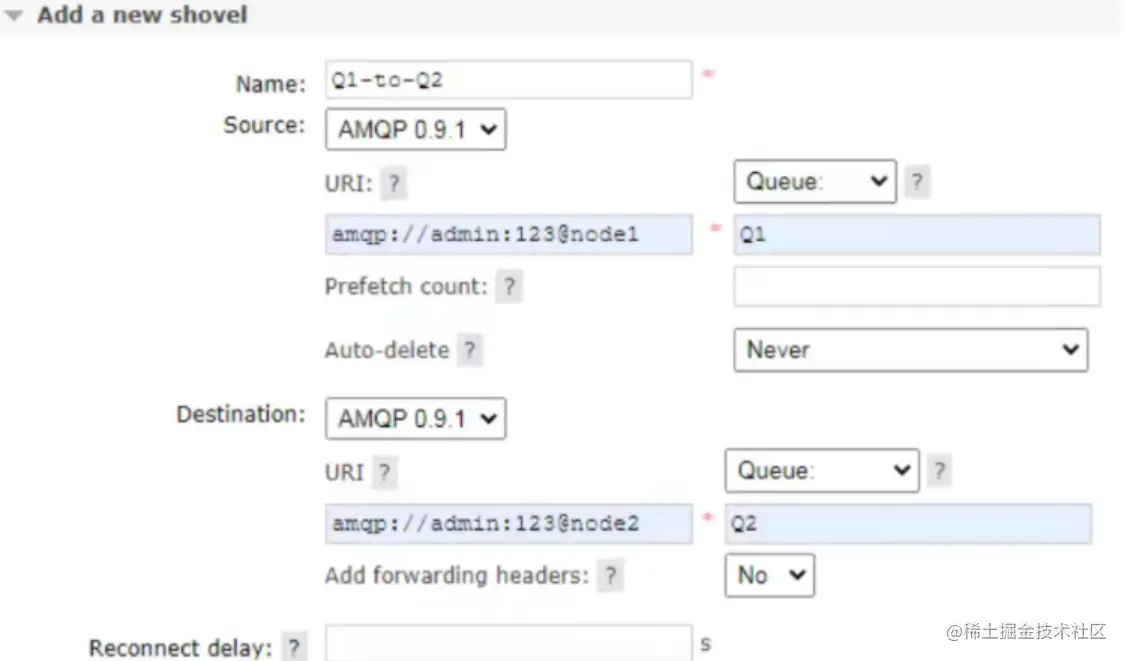
Task: Show help for Auto-delete option
Action: [470, 350]
